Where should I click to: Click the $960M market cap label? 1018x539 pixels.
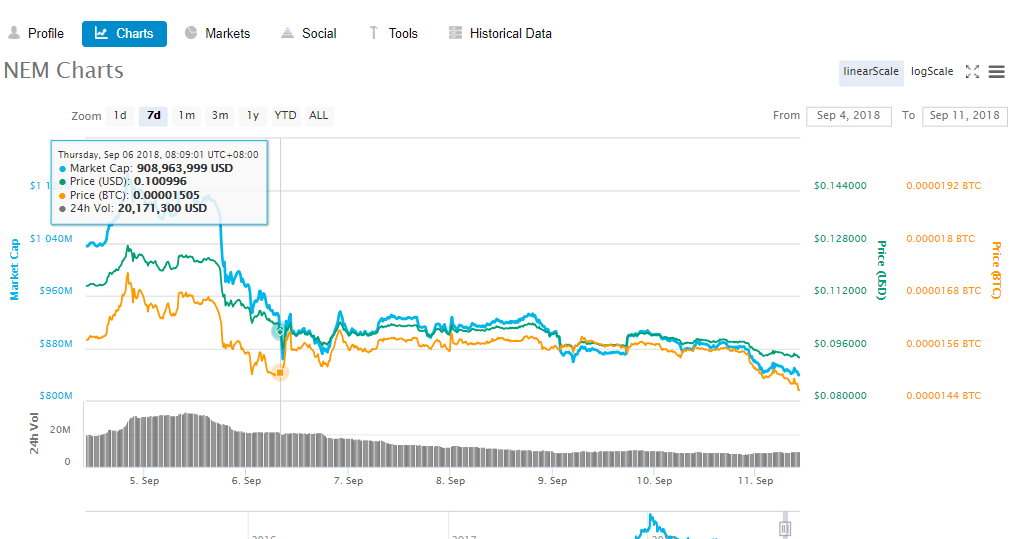coord(56,291)
